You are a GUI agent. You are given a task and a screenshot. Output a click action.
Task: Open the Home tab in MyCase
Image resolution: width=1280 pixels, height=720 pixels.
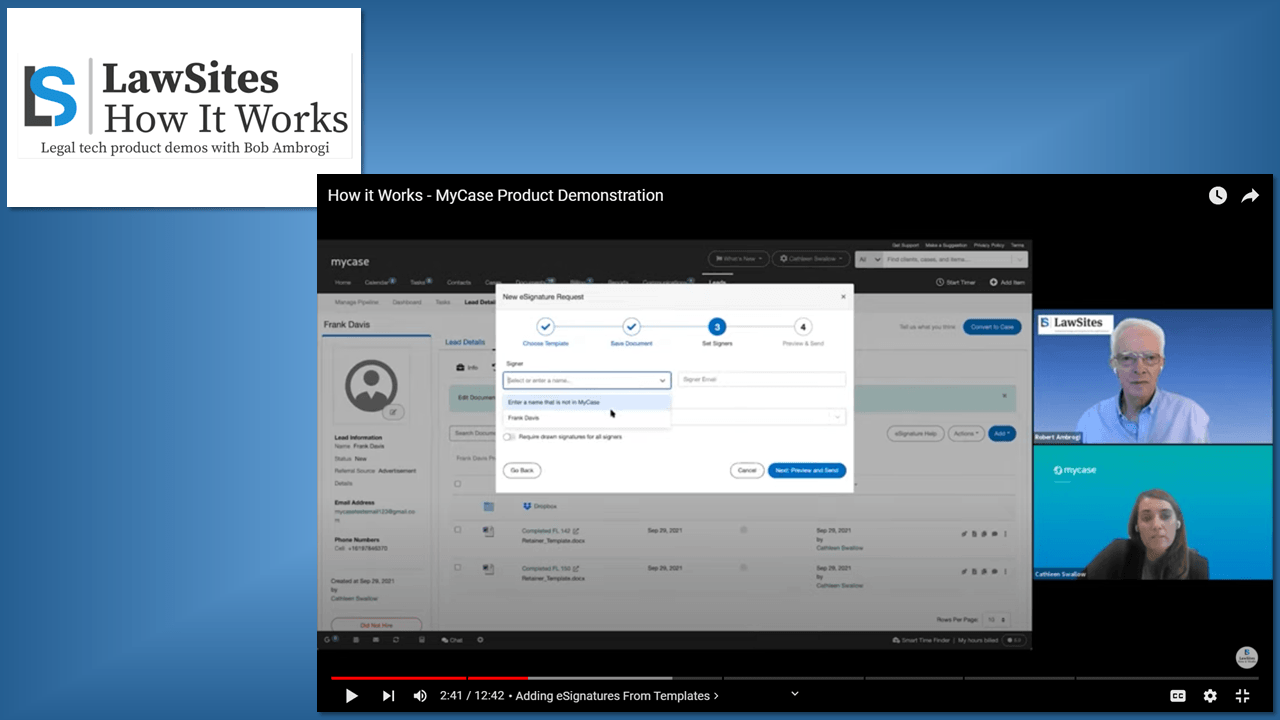tap(343, 283)
